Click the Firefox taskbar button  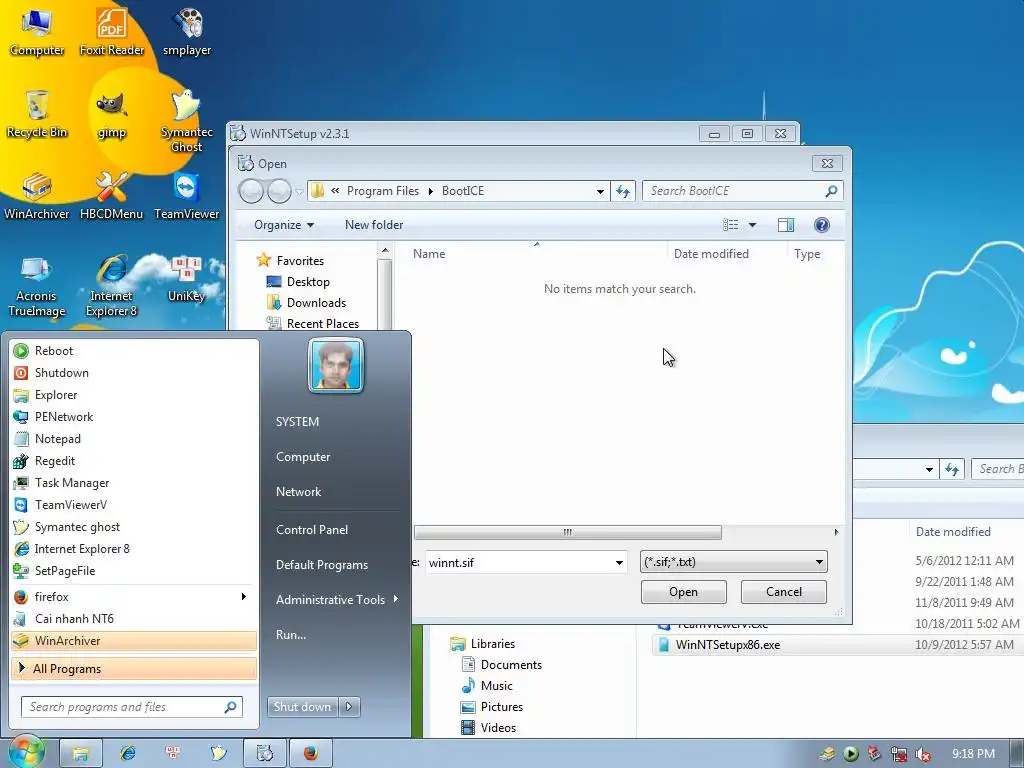[311, 753]
